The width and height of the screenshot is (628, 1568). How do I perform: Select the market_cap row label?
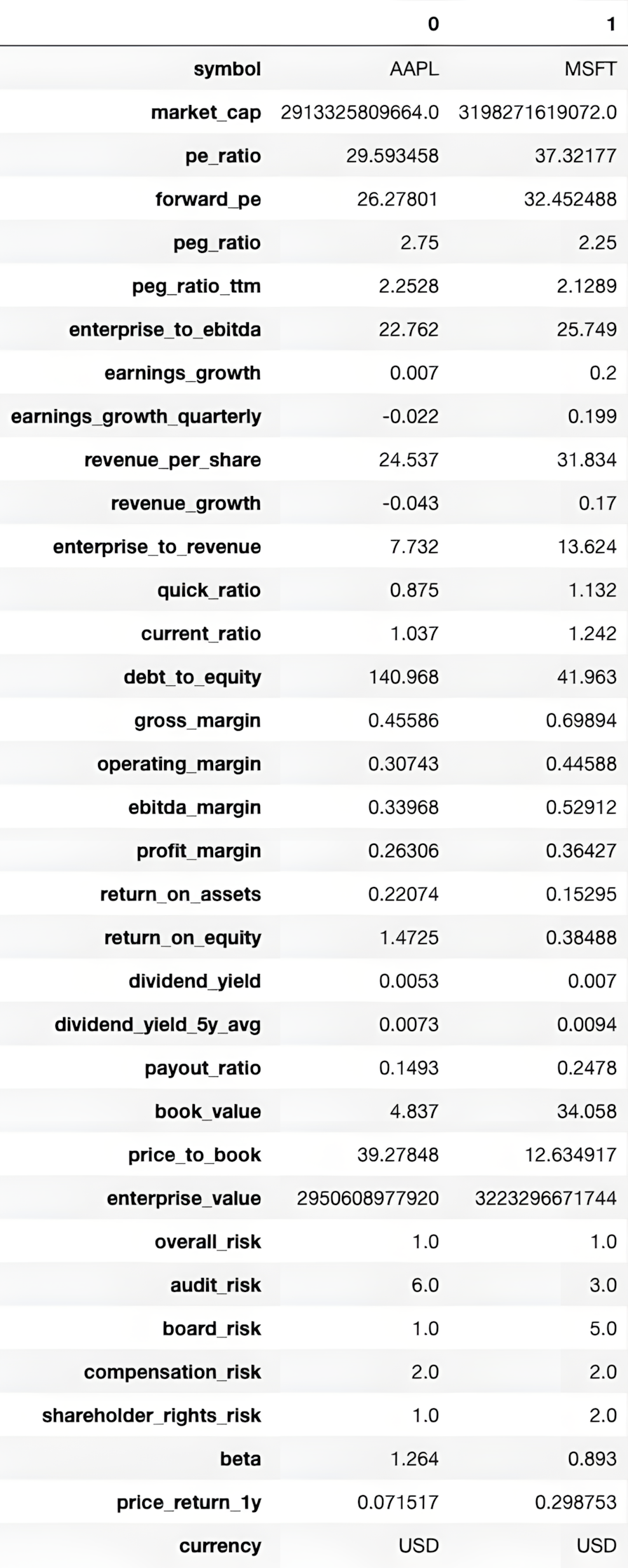(x=206, y=113)
